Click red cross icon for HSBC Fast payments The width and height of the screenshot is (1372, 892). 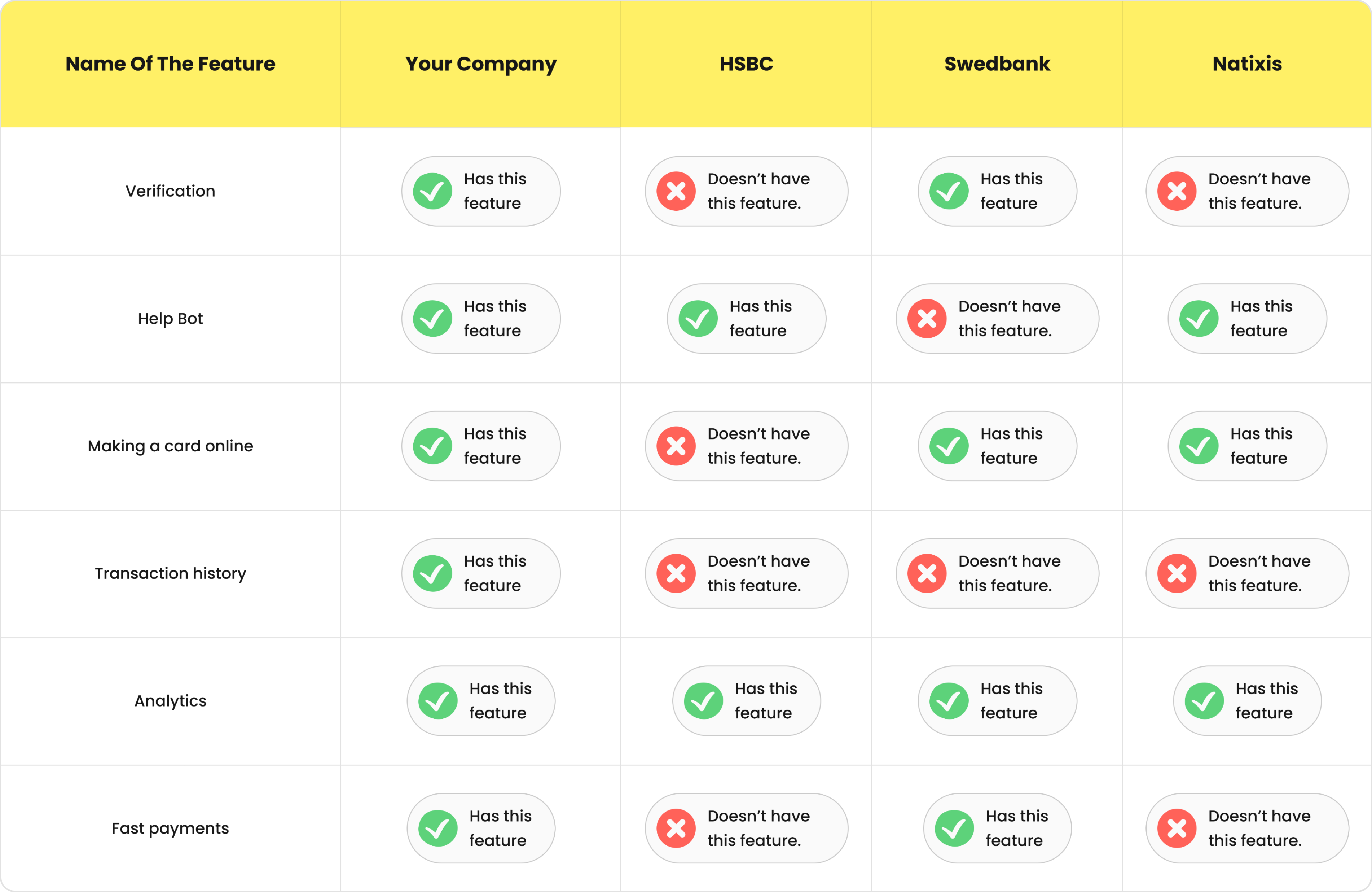pos(676,828)
